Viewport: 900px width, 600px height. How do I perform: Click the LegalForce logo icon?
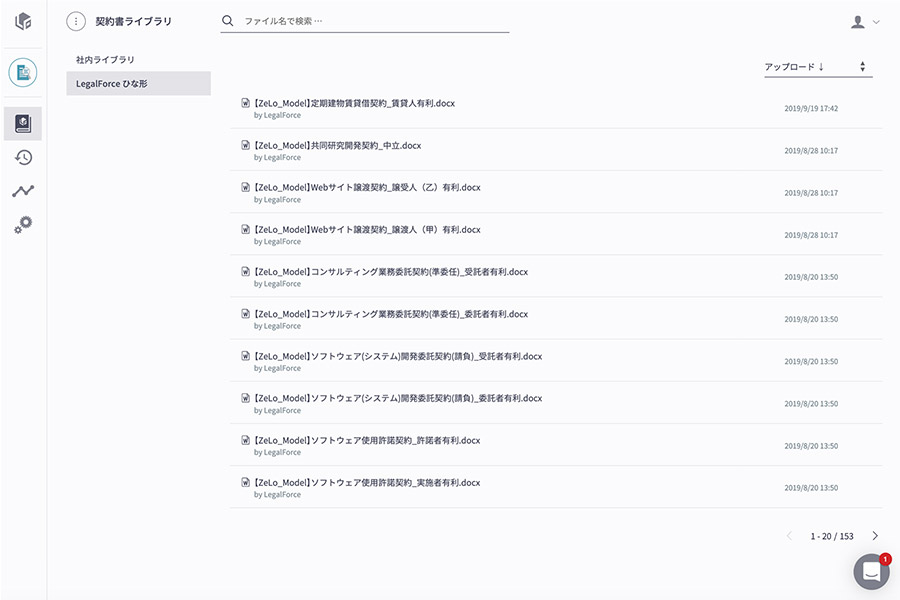pos(23,22)
